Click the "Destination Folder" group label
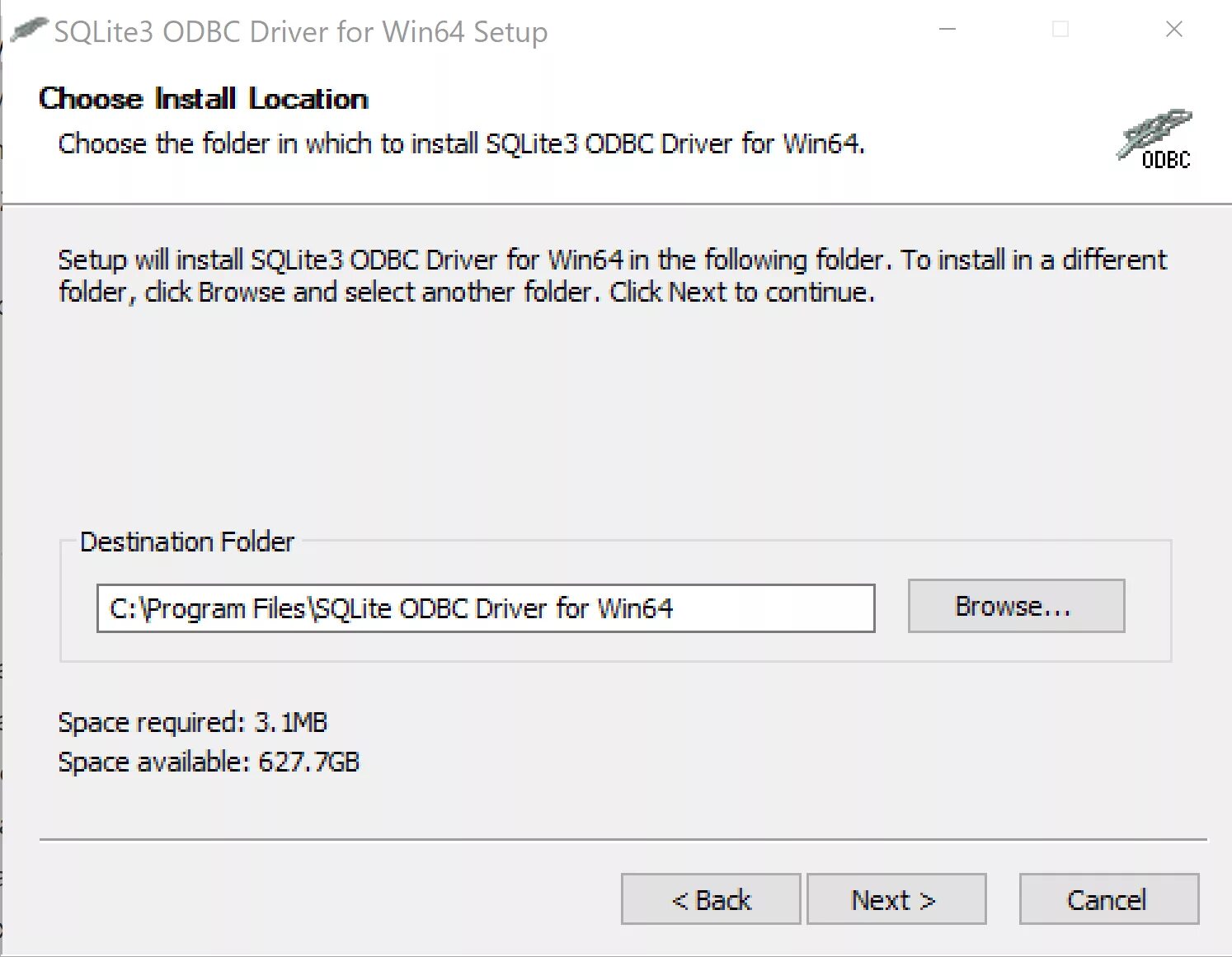 [x=186, y=542]
